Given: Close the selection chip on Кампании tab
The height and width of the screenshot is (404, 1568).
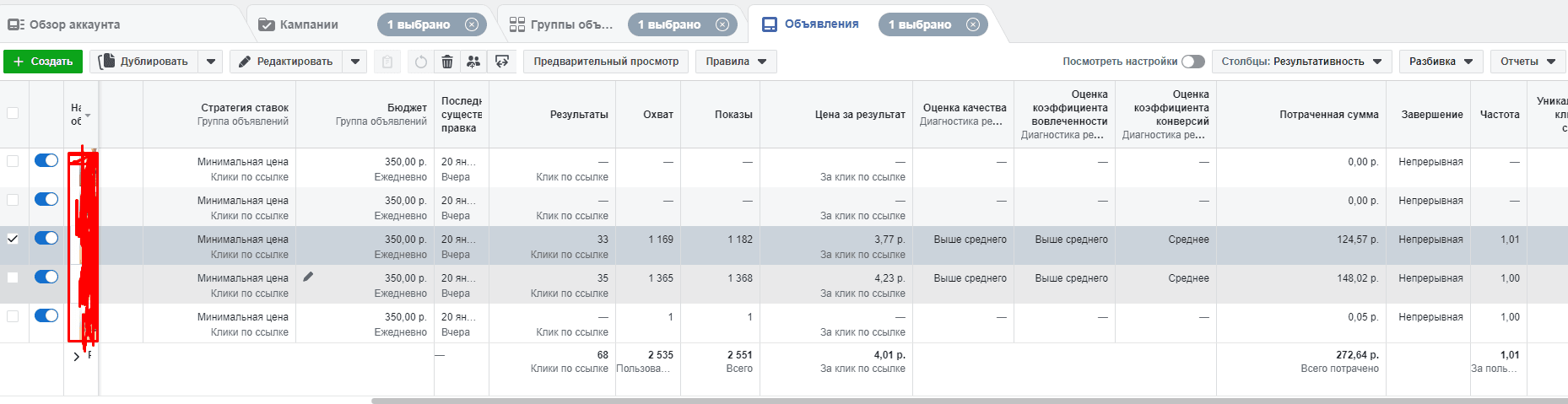Looking at the screenshot, I should (x=472, y=24).
